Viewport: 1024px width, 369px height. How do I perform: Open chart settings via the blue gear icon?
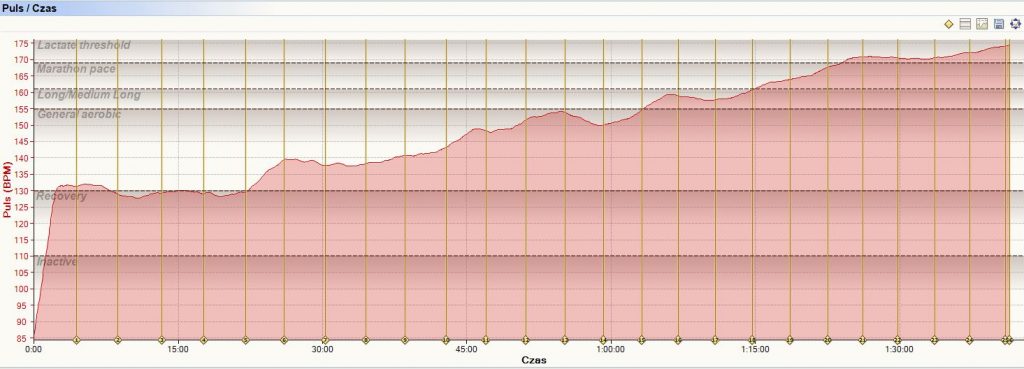point(1015,24)
